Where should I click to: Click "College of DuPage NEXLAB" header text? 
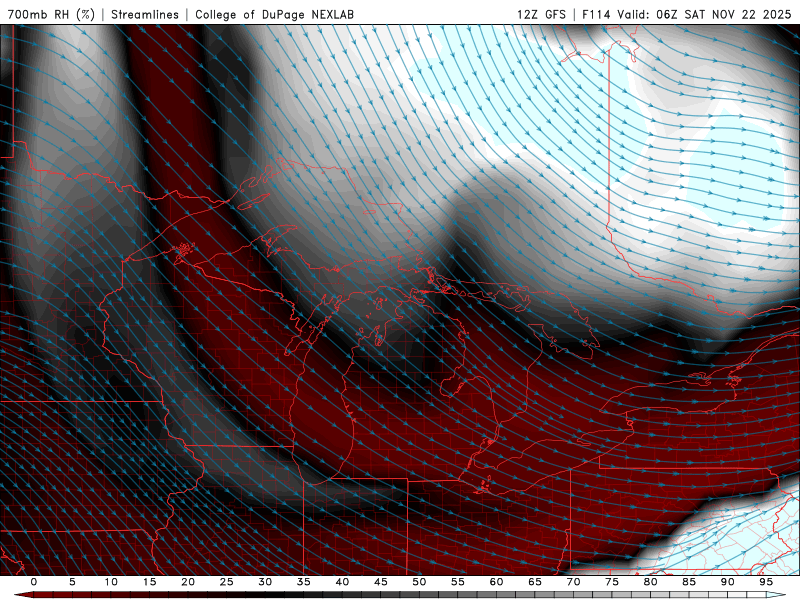pyautogui.click(x=274, y=14)
